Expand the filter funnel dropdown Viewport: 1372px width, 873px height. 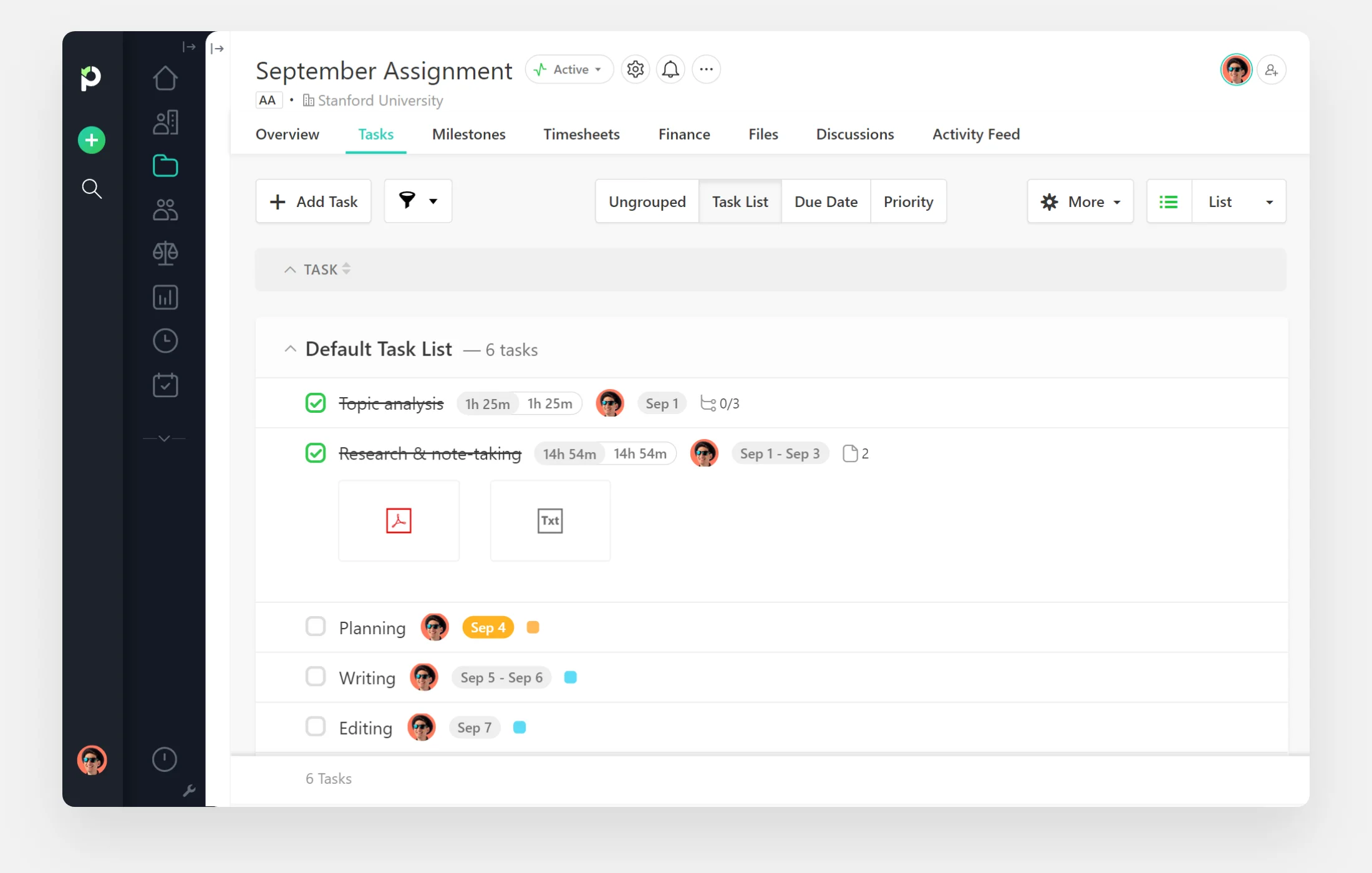pyautogui.click(x=418, y=201)
